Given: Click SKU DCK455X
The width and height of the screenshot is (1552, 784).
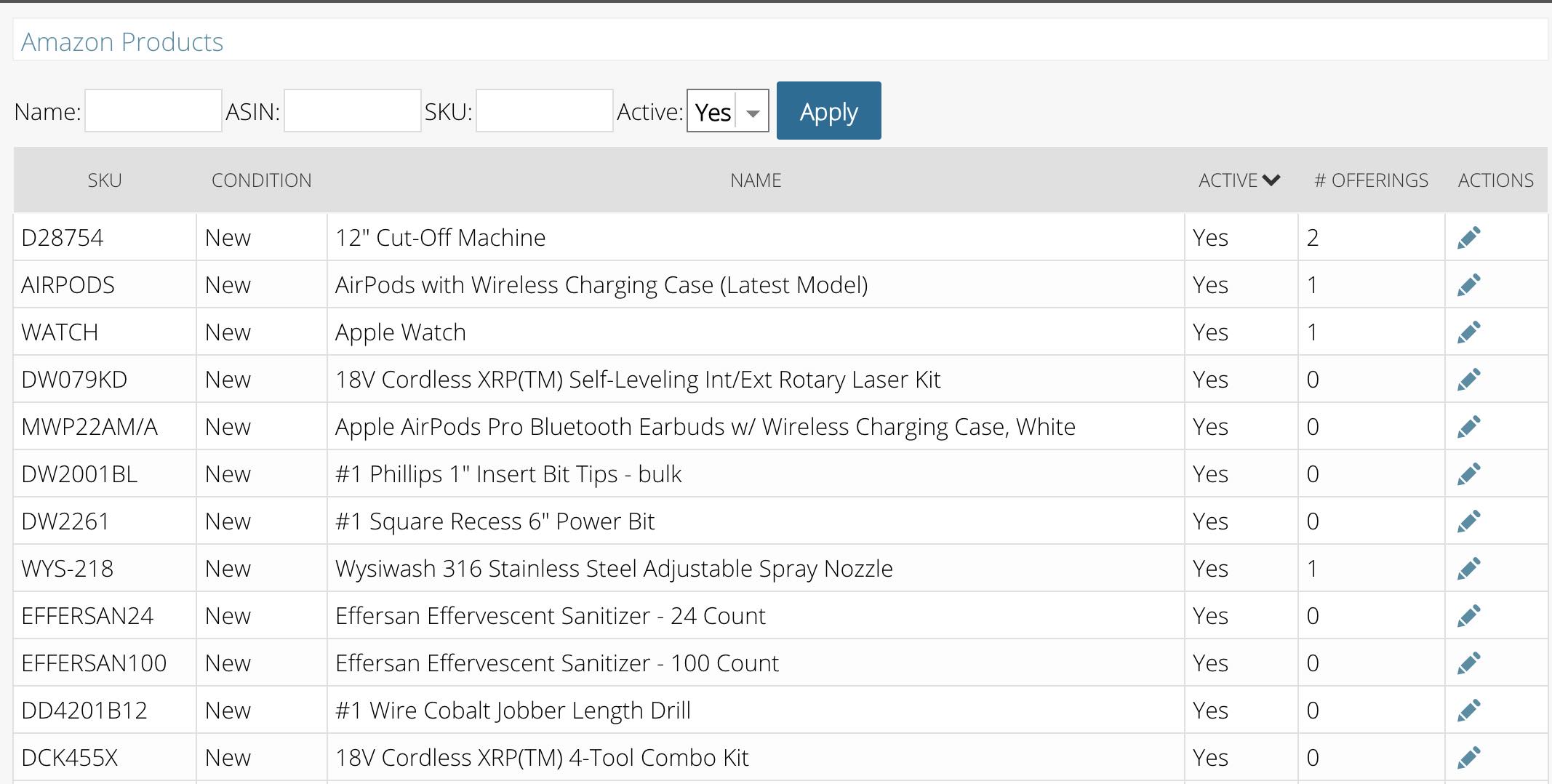Looking at the screenshot, I should tap(70, 758).
